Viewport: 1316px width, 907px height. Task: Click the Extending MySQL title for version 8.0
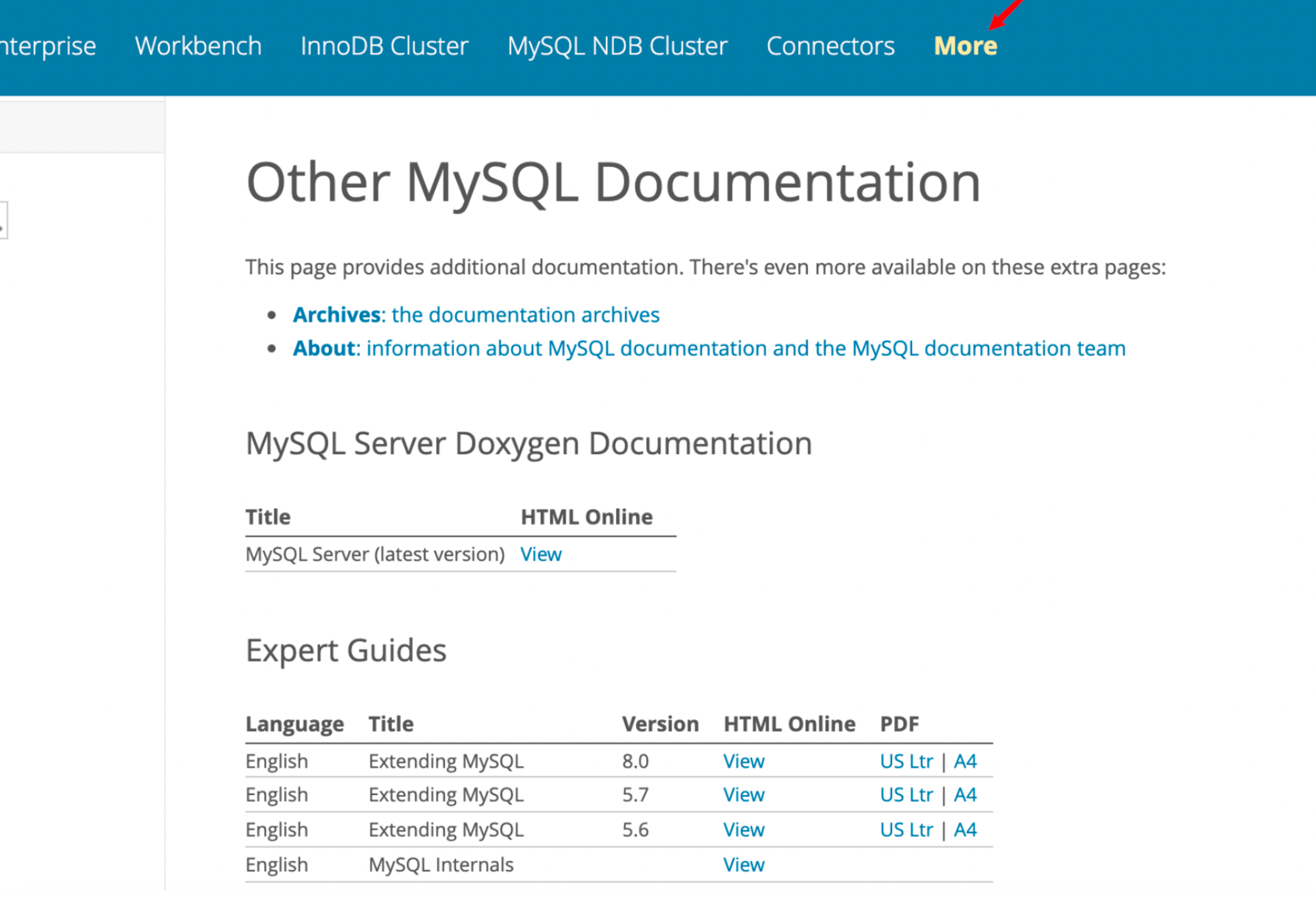[446, 761]
